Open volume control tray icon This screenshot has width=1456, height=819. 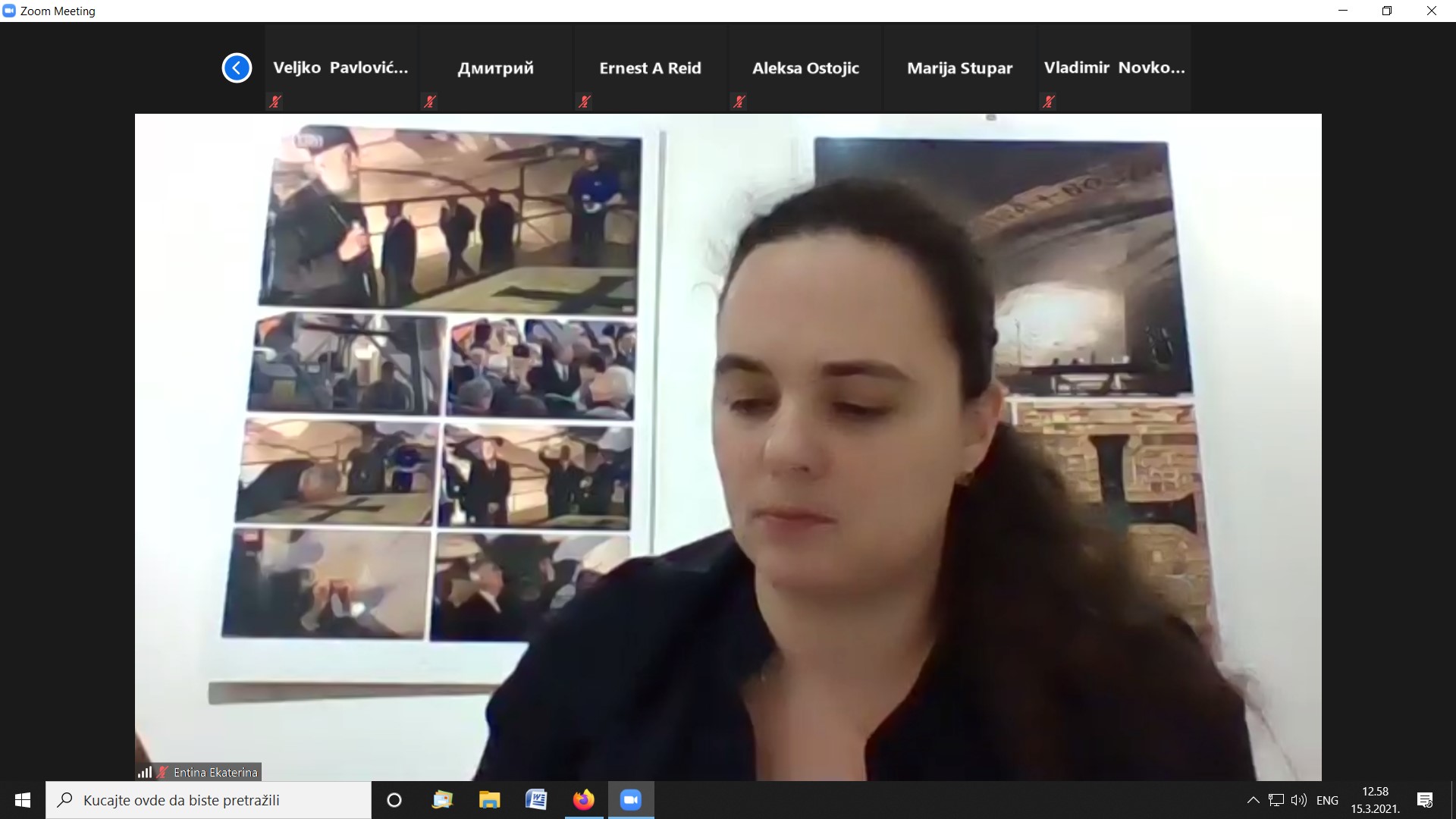(x=1299, y=800)
